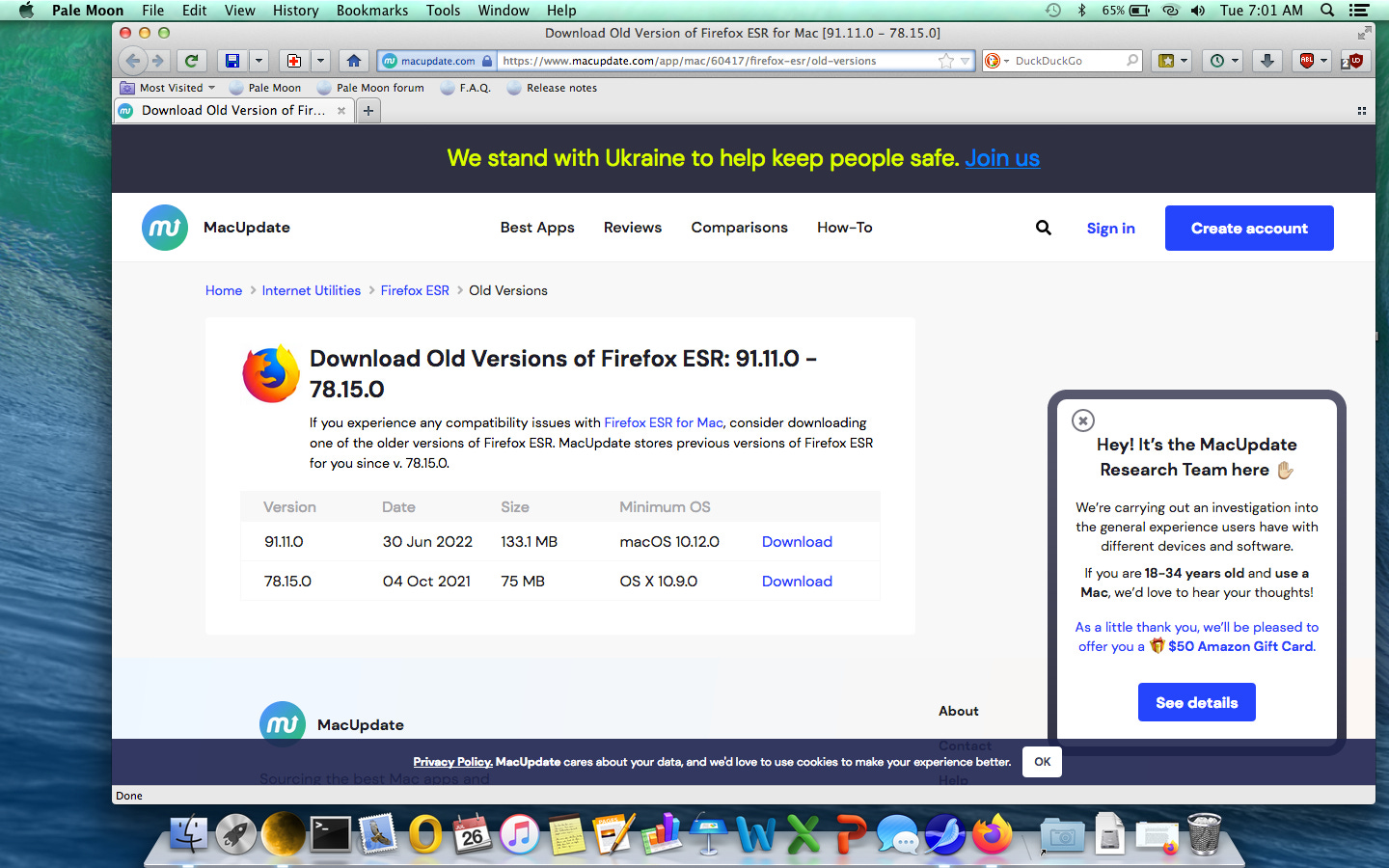1389x868 pixels.
Task: Open the Tools menu
Action: [x=443, y=11]
